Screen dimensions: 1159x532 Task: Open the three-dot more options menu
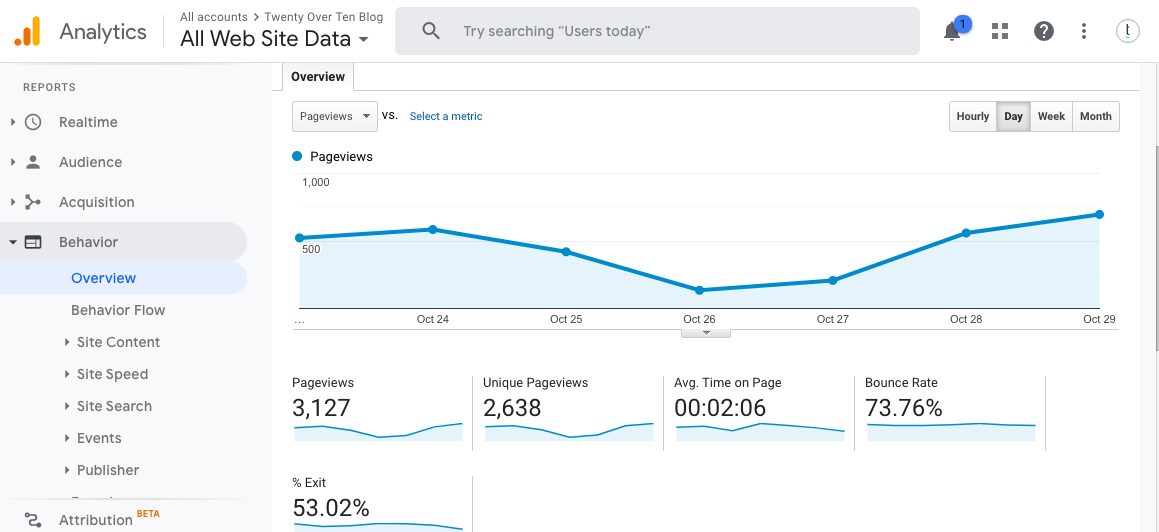pos(1084,31)
